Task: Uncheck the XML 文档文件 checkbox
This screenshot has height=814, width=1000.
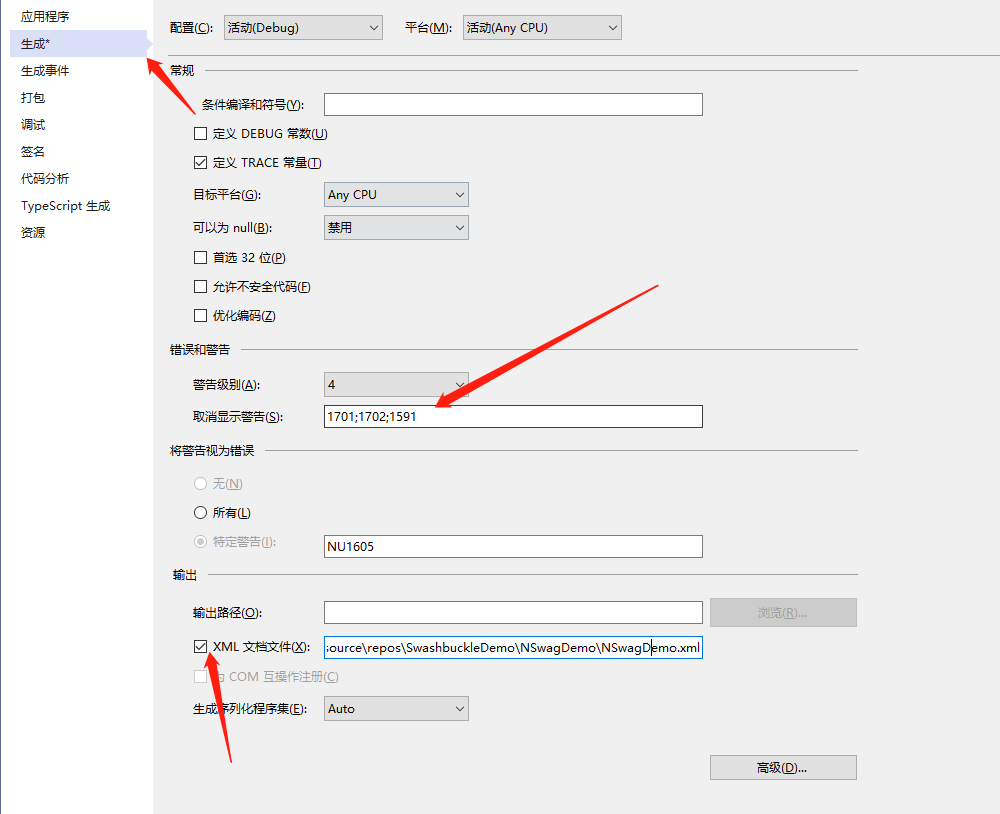Action: pyautogui.click(x=200, y=647)
